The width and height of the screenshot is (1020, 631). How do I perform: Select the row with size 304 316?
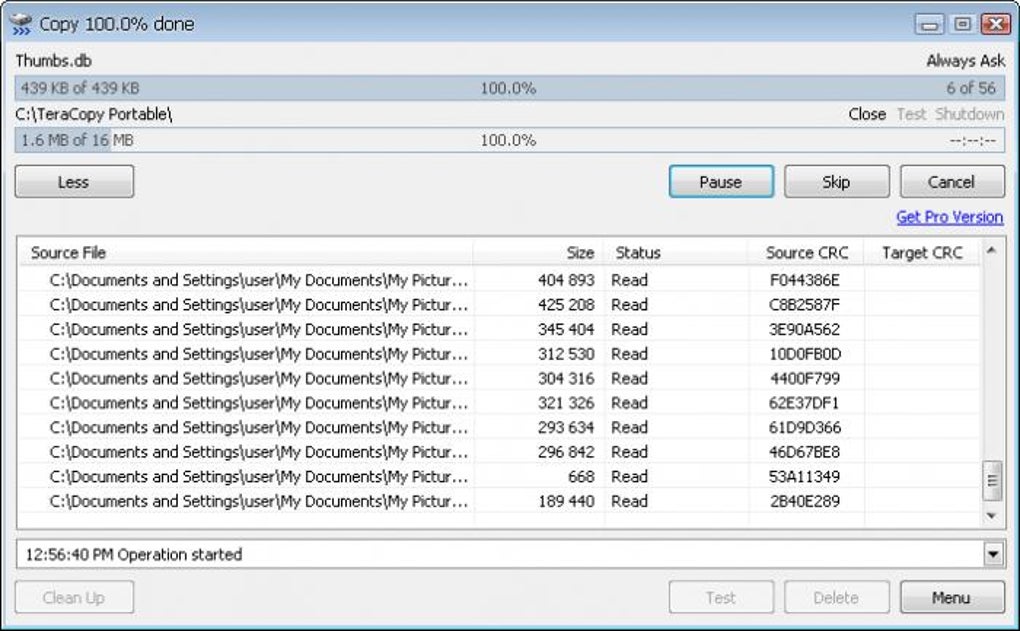click(500, 379)
